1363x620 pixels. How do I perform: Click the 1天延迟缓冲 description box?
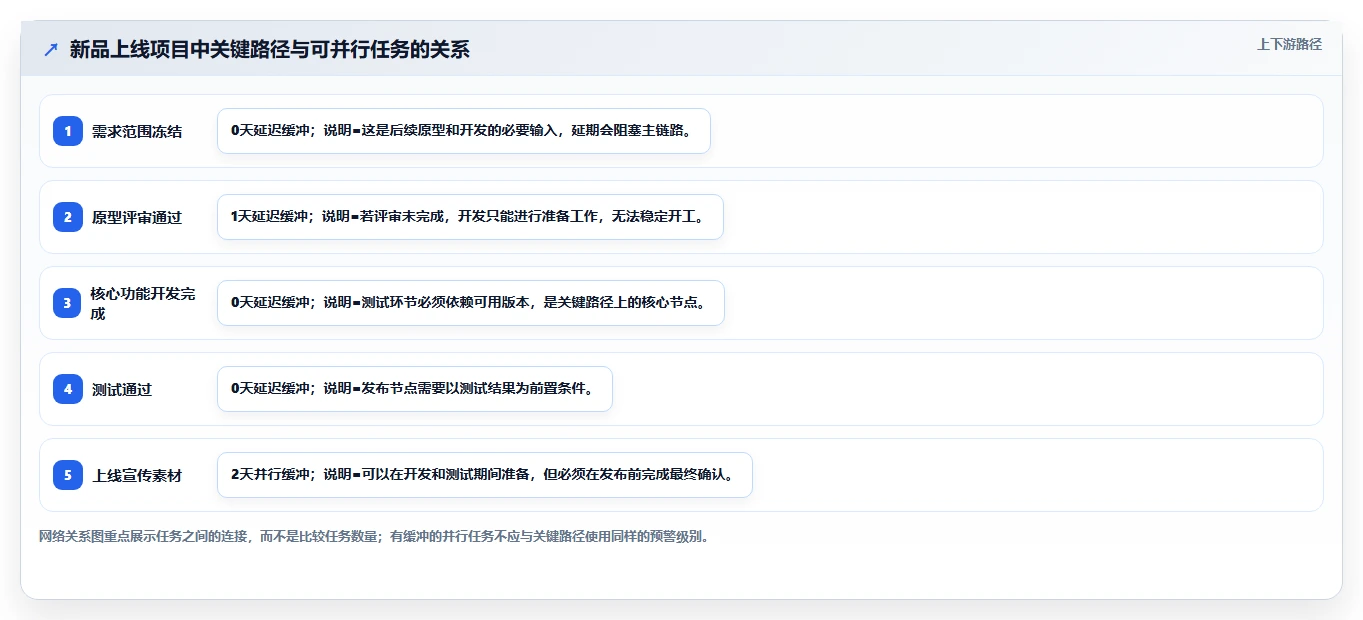click(x=470, y=217)
